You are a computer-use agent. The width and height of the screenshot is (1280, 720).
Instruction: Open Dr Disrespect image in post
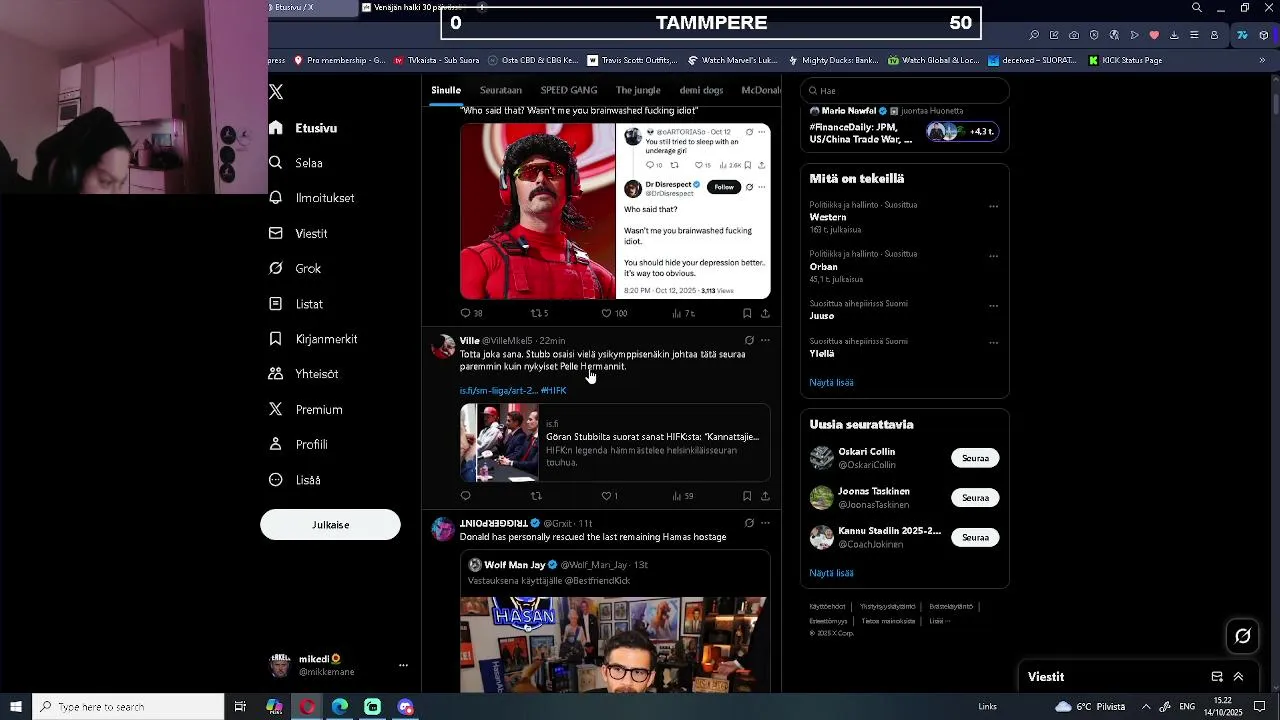pos(538,211)
